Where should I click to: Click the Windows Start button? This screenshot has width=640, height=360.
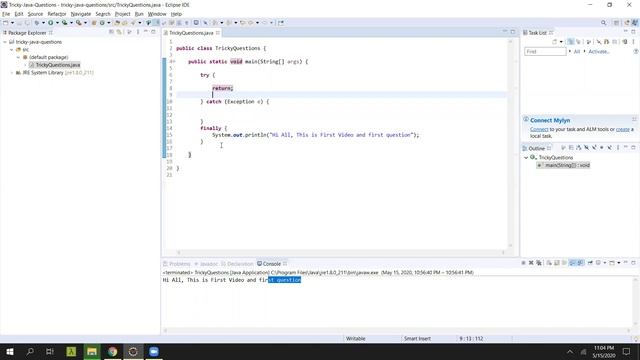(x=10, y=351)
